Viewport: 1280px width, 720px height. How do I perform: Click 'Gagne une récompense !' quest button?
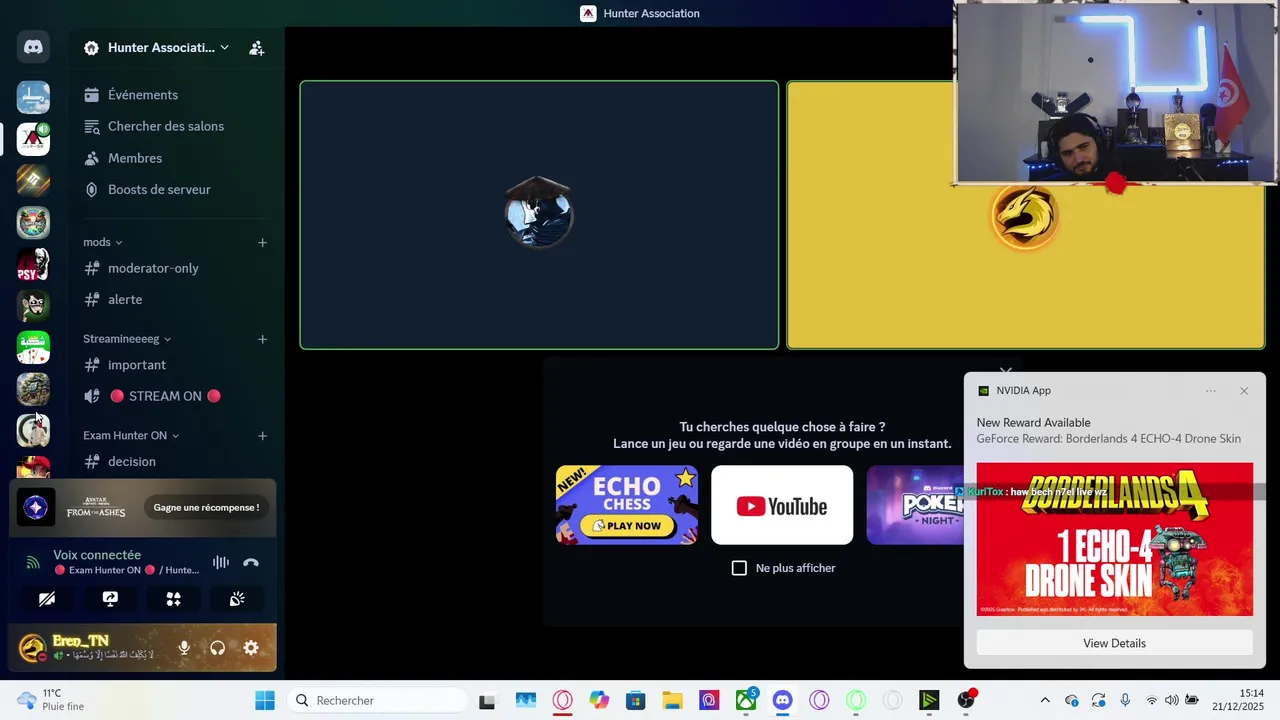point(206,508)
